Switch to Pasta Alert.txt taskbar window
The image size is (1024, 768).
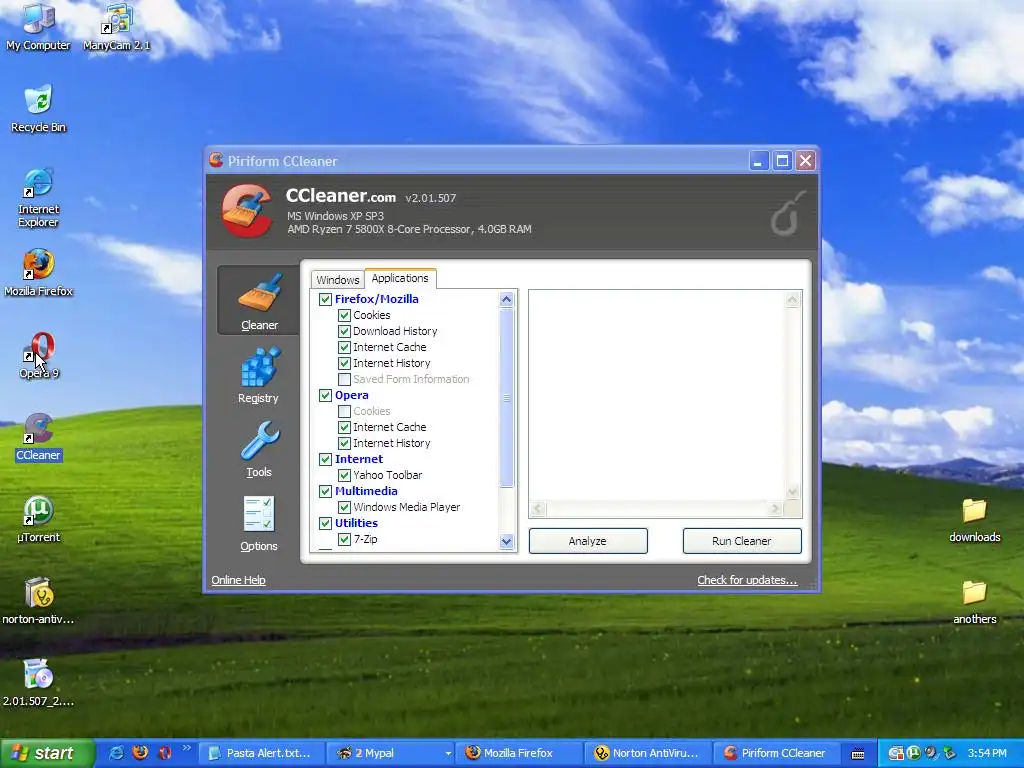pyautogui.click(x=260, y=753)
